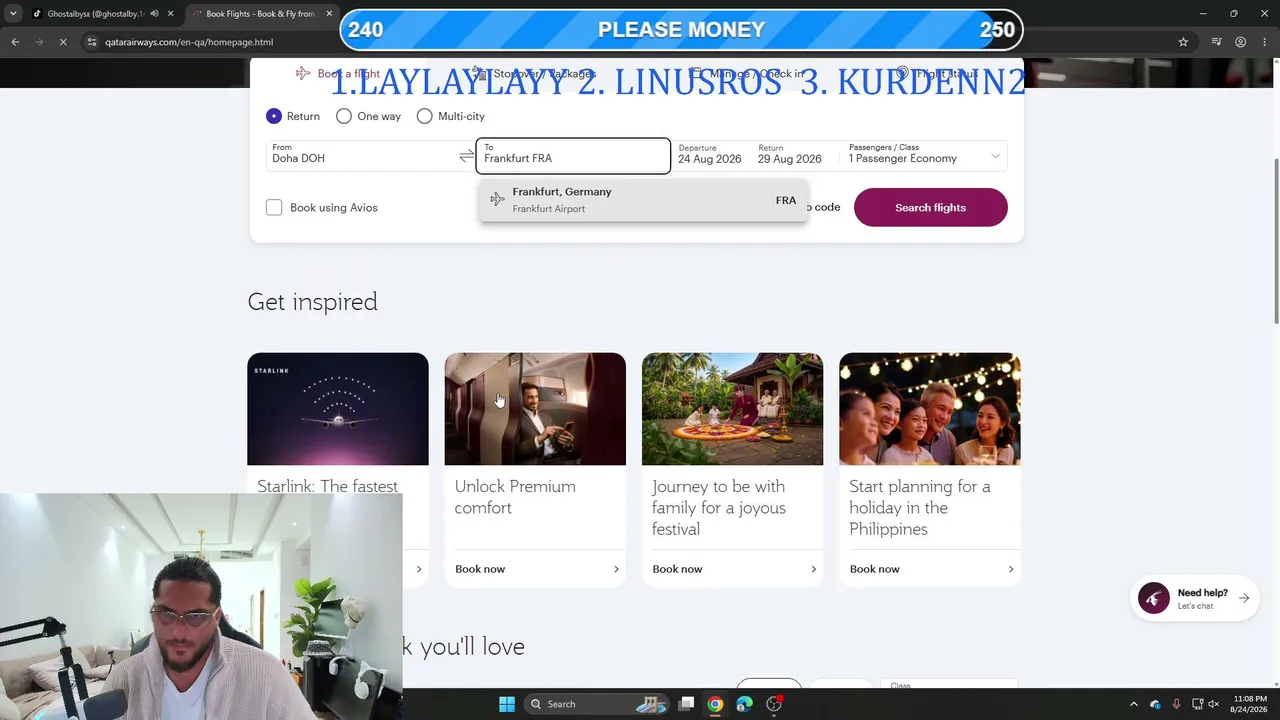Image resolution: width=1280 pixels, height=720 pixels.
Task: View site information for qatarairways.com
Action: tap(92, 42)
